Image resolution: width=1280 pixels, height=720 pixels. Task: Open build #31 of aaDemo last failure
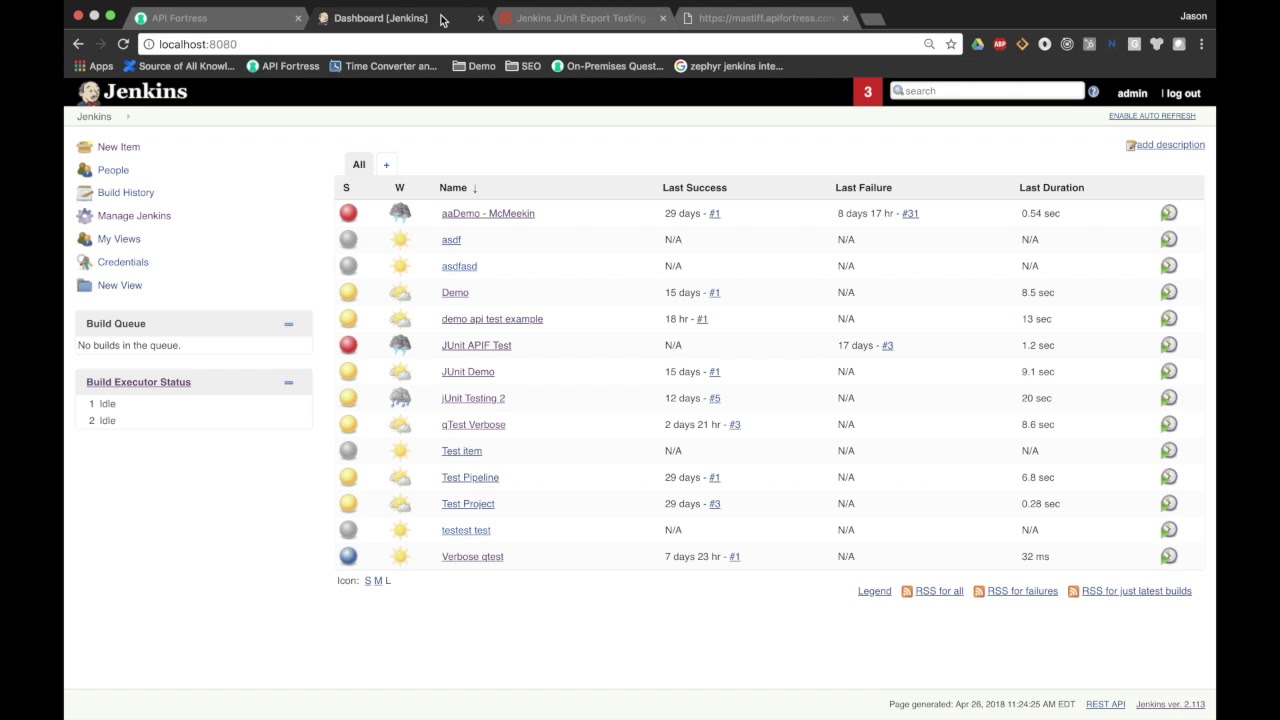(x=910, y=213)
